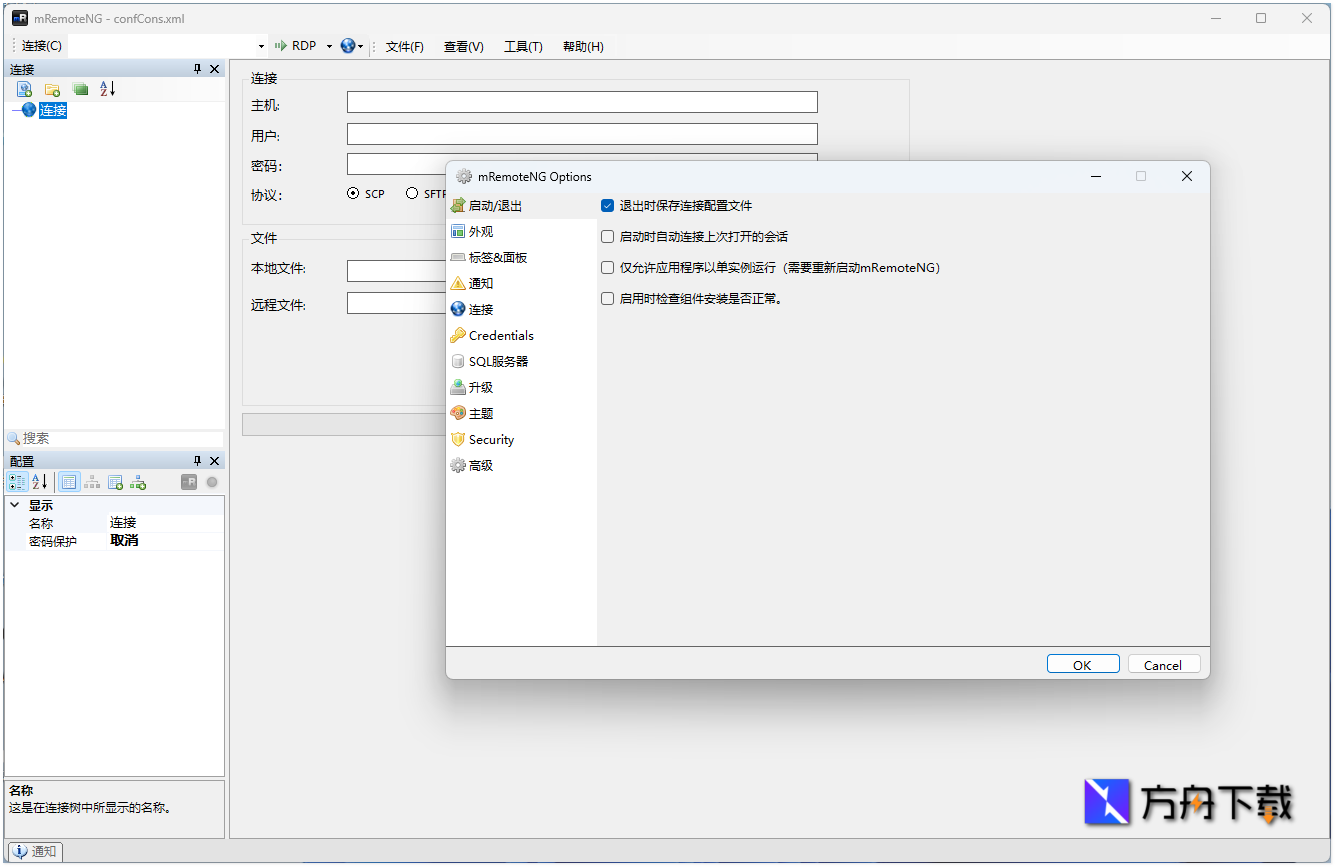Click the green screens view icon
Image resolution: width=1335 pixels, height=867 pixels.
[80, 89]
